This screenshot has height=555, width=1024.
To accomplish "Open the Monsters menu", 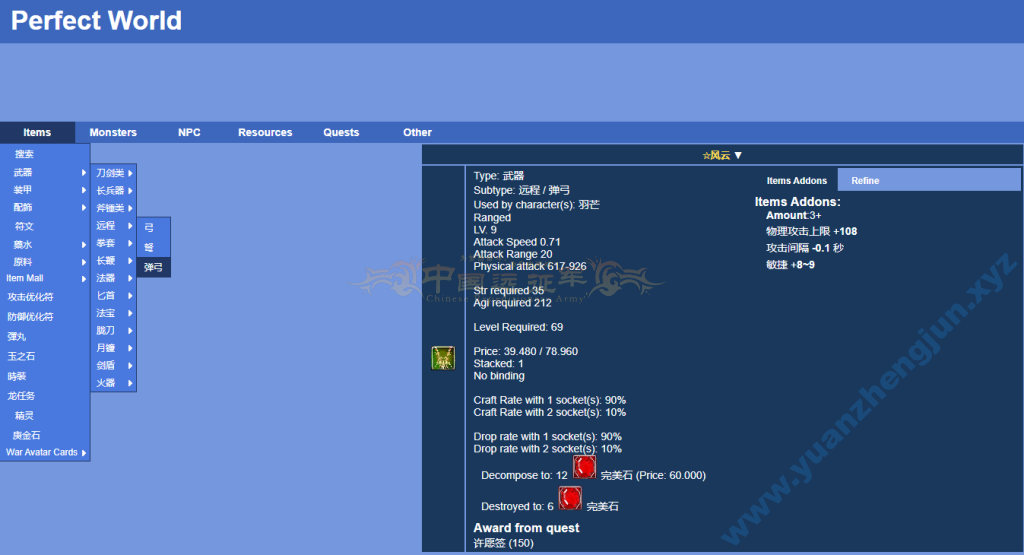I will [113, 132].
